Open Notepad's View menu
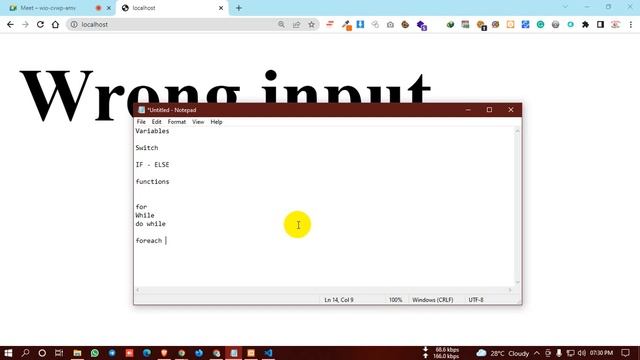The width and height of the screenshot is (640, 360). 198,122
